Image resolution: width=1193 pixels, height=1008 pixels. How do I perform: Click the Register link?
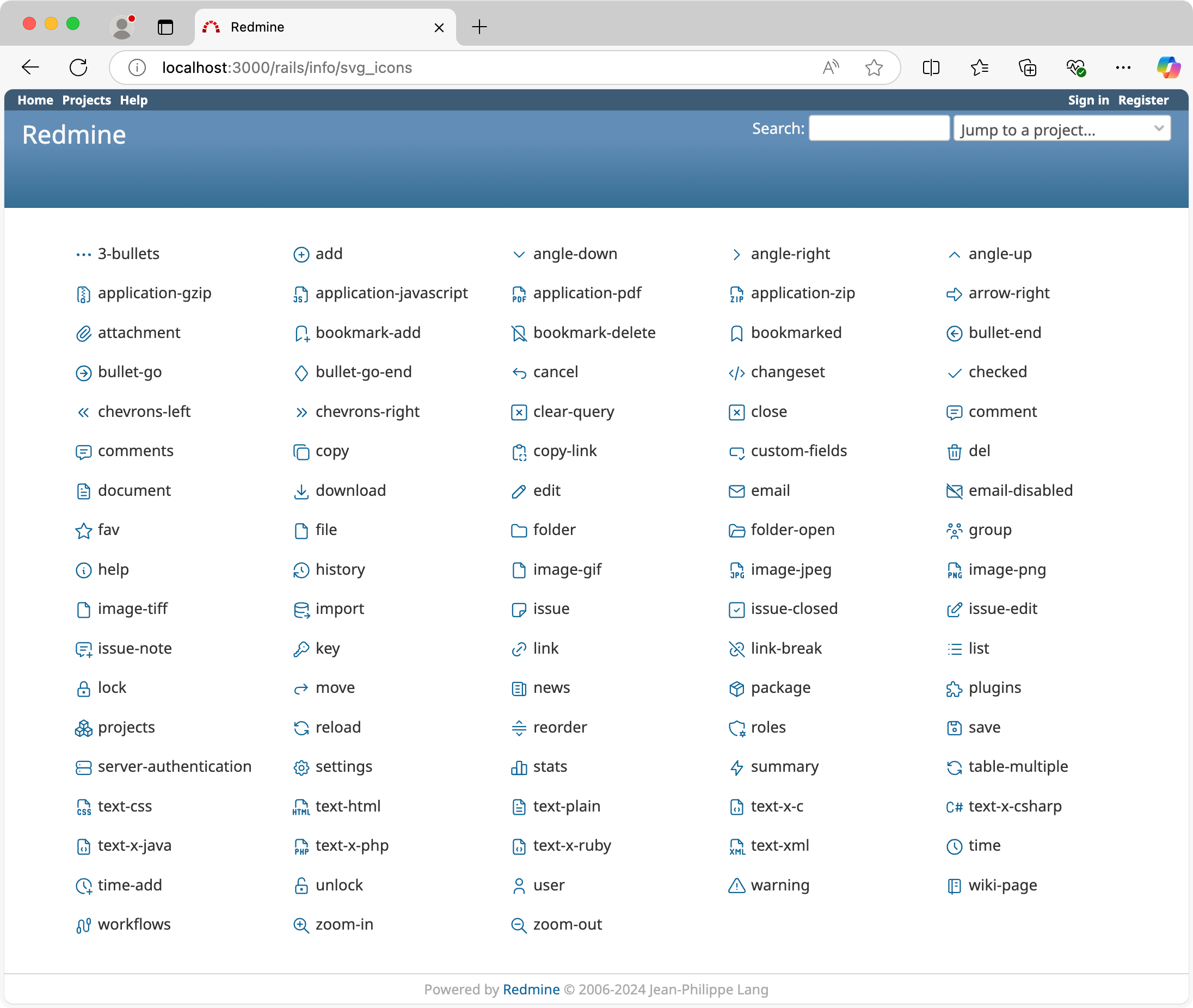click(x=1143, y=100)
